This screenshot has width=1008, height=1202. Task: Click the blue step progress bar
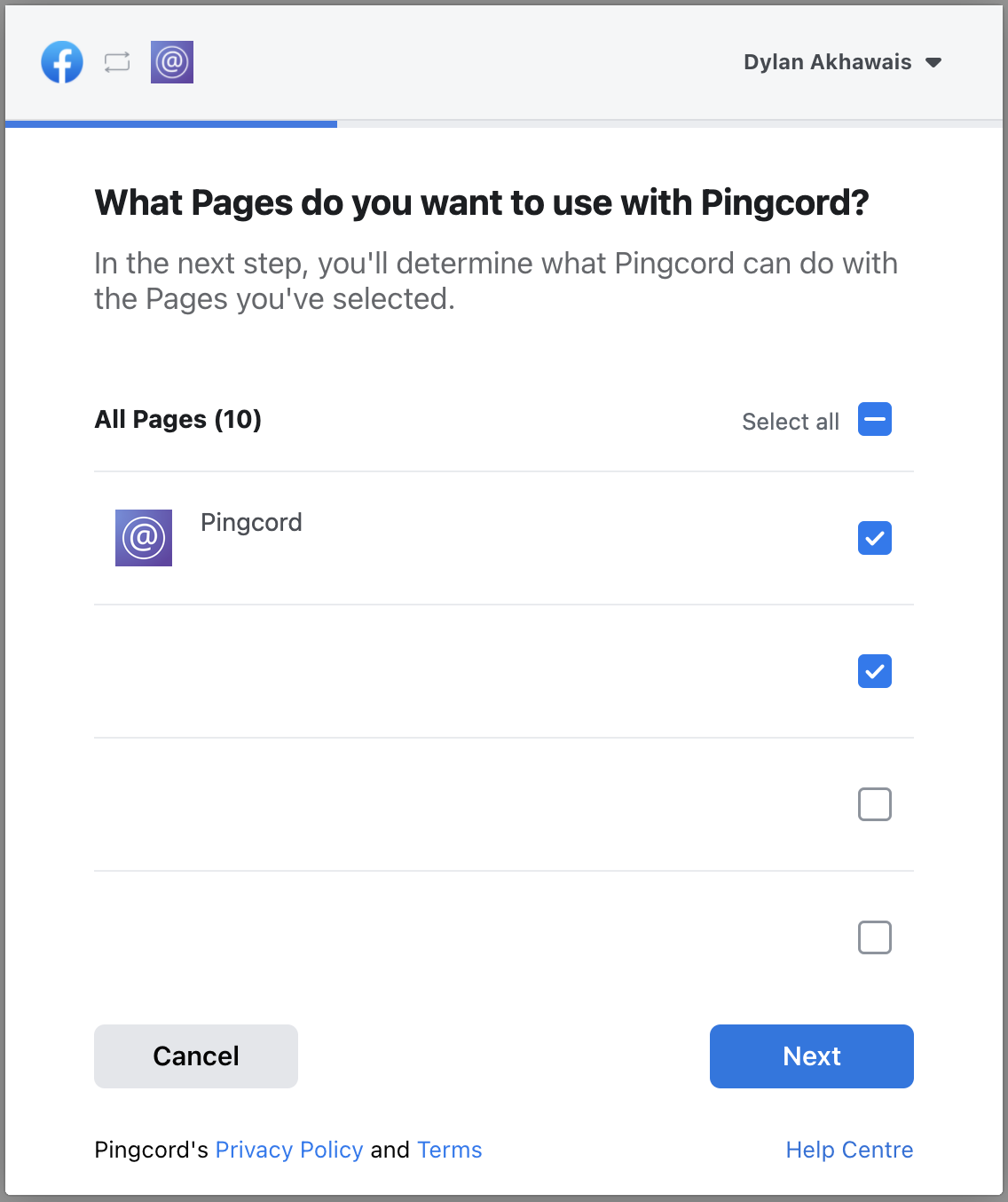click(x=171, y=124)
